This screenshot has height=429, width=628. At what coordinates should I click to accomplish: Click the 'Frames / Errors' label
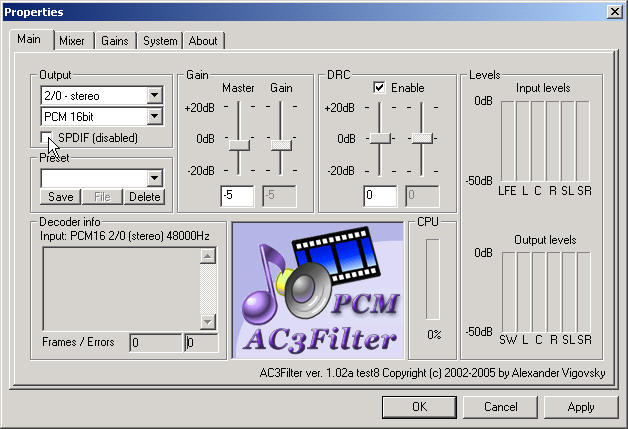coord(78,342)
